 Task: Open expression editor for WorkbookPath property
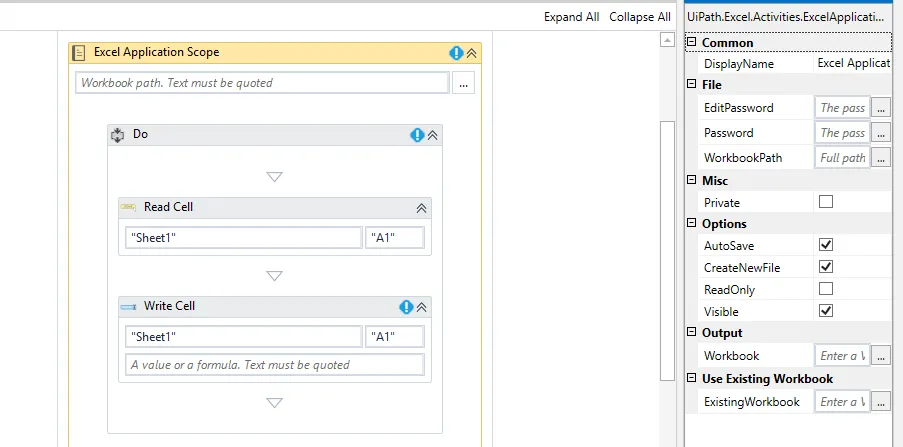(x=881, y=157)
